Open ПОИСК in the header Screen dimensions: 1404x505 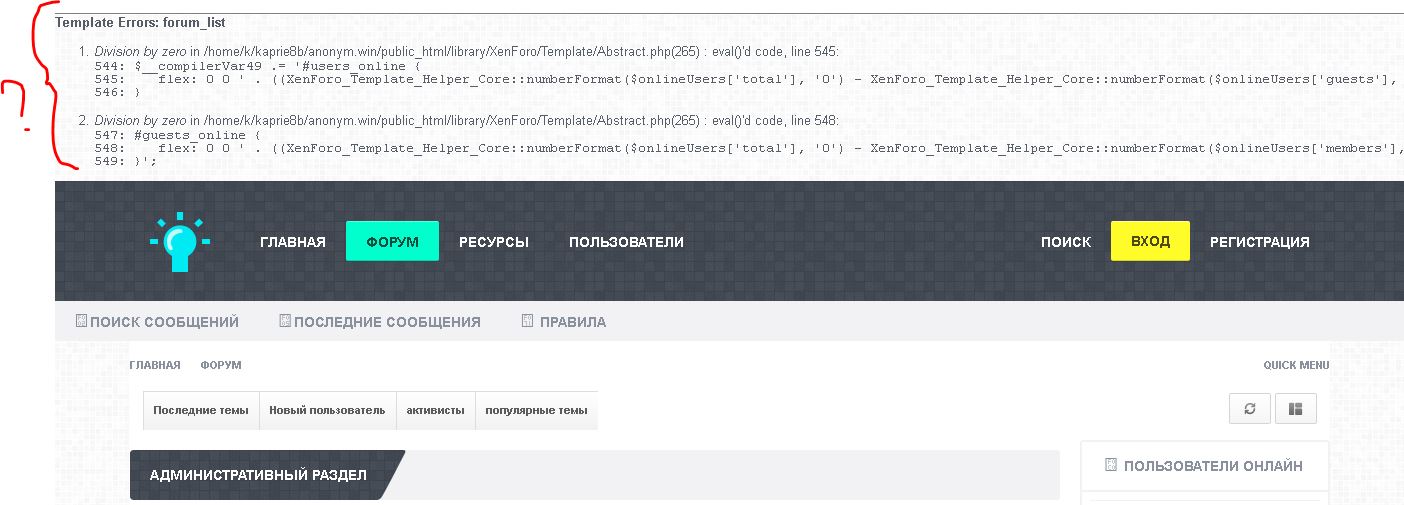pyautogui.click(x=1066, y=242)
